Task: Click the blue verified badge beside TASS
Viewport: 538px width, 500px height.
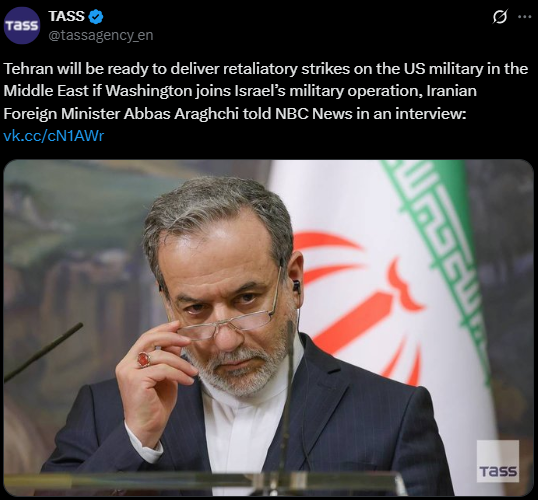Action: coord(96,16)
